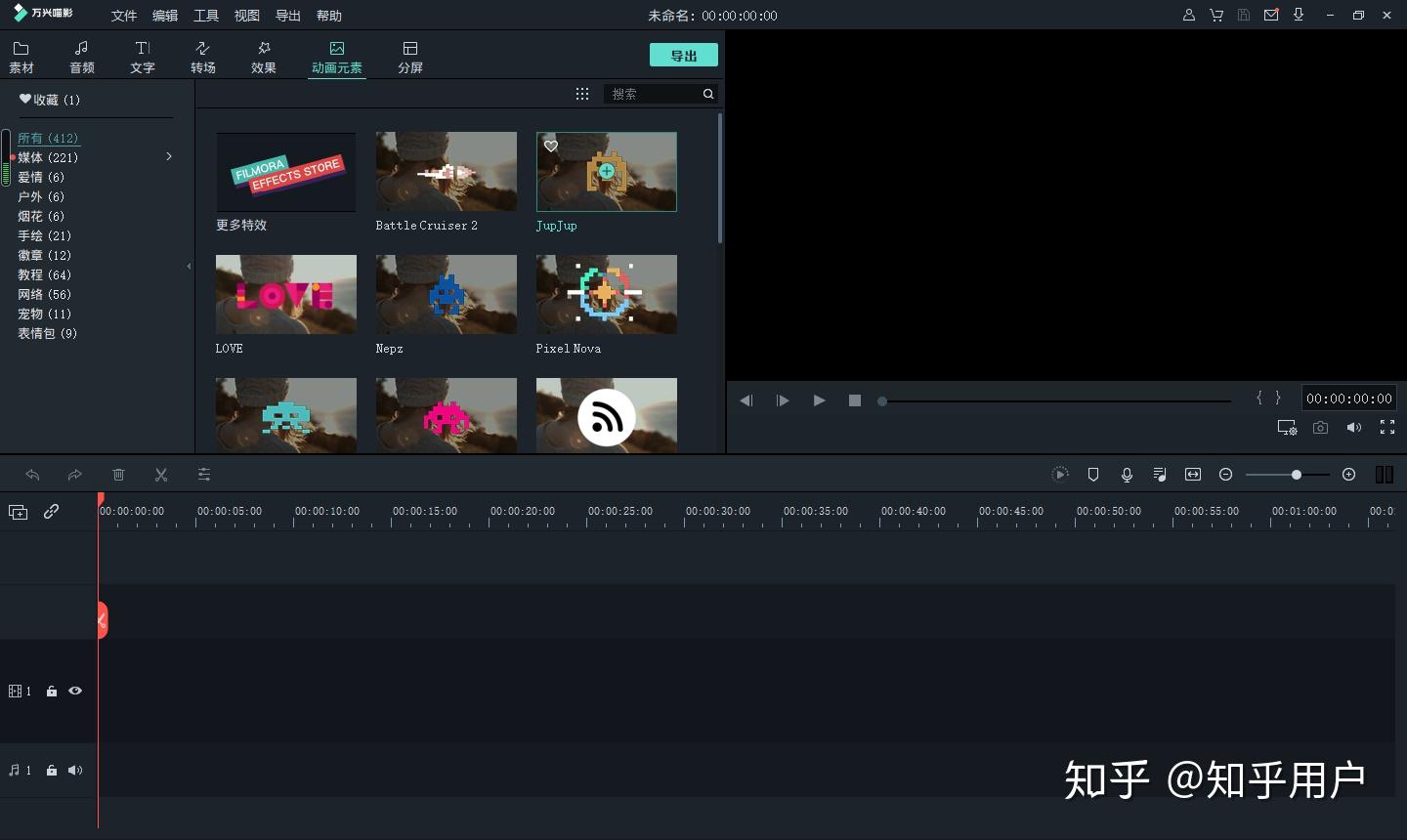Image resolution: width=1407 pixels, height=840 pixels.
Task: Open the 导出 menu in menu bar
Action: 288,16
